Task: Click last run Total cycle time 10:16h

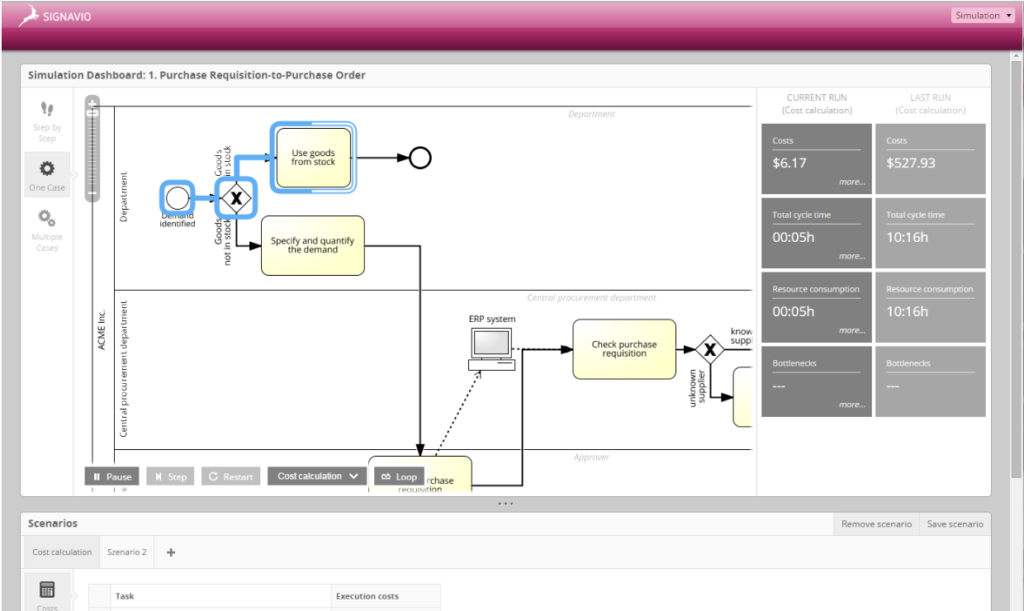Action: click(907, 238)
